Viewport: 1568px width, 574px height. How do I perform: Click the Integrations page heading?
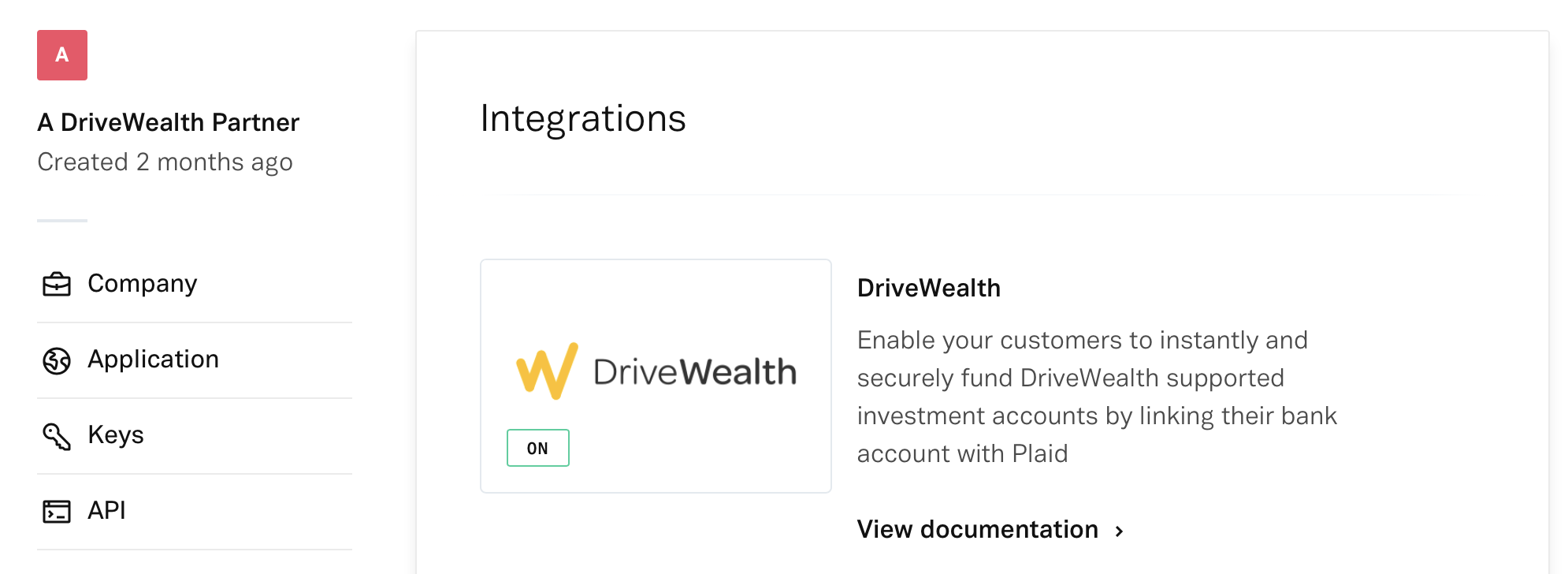pyautogui.click(x=583, y=119)
